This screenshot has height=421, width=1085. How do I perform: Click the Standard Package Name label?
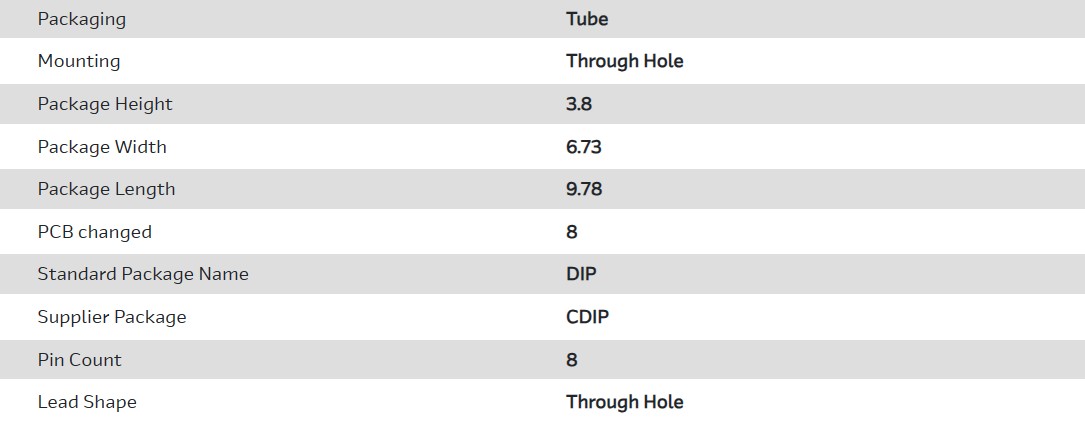point(143,274)
